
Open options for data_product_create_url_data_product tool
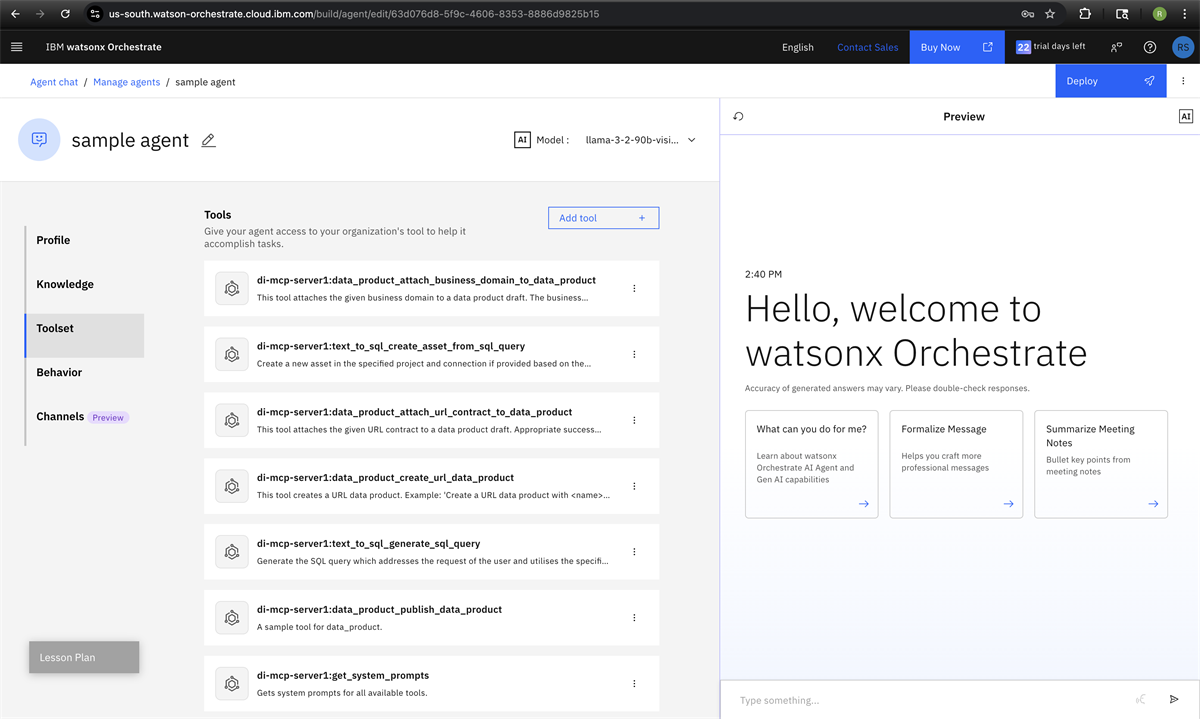pos(634,486)
